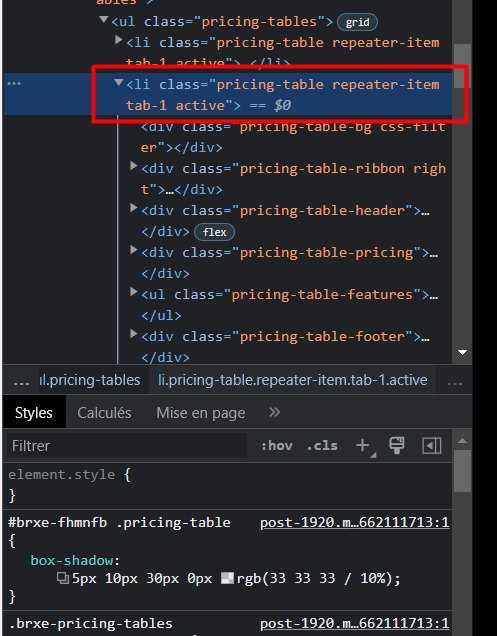Toggle the flex badge overlay
The image size is (497, 636).
click(214, 232)
